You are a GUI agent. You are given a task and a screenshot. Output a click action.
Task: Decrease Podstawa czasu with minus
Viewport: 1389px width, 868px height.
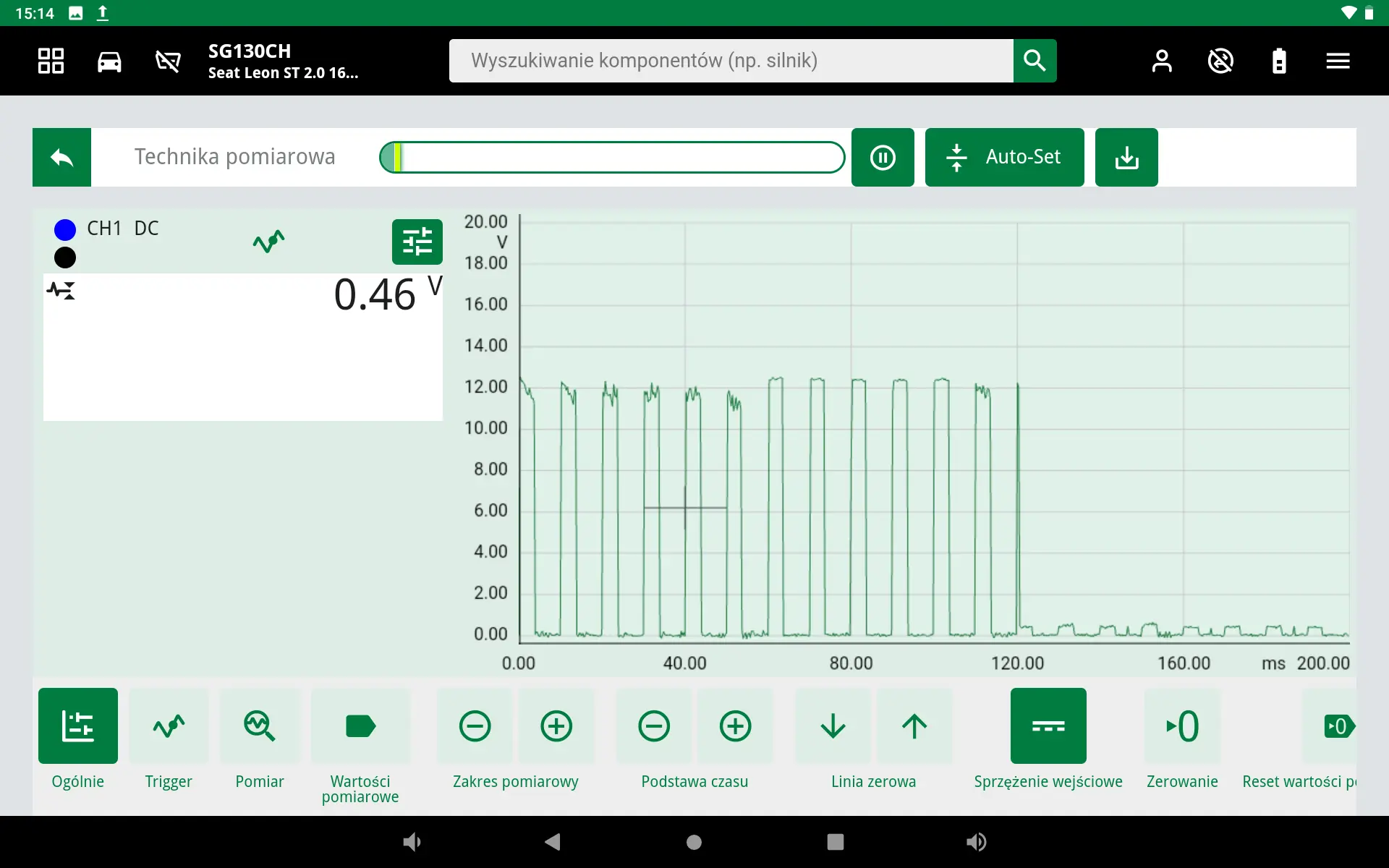pyautogui.click(x=654, y=726)
